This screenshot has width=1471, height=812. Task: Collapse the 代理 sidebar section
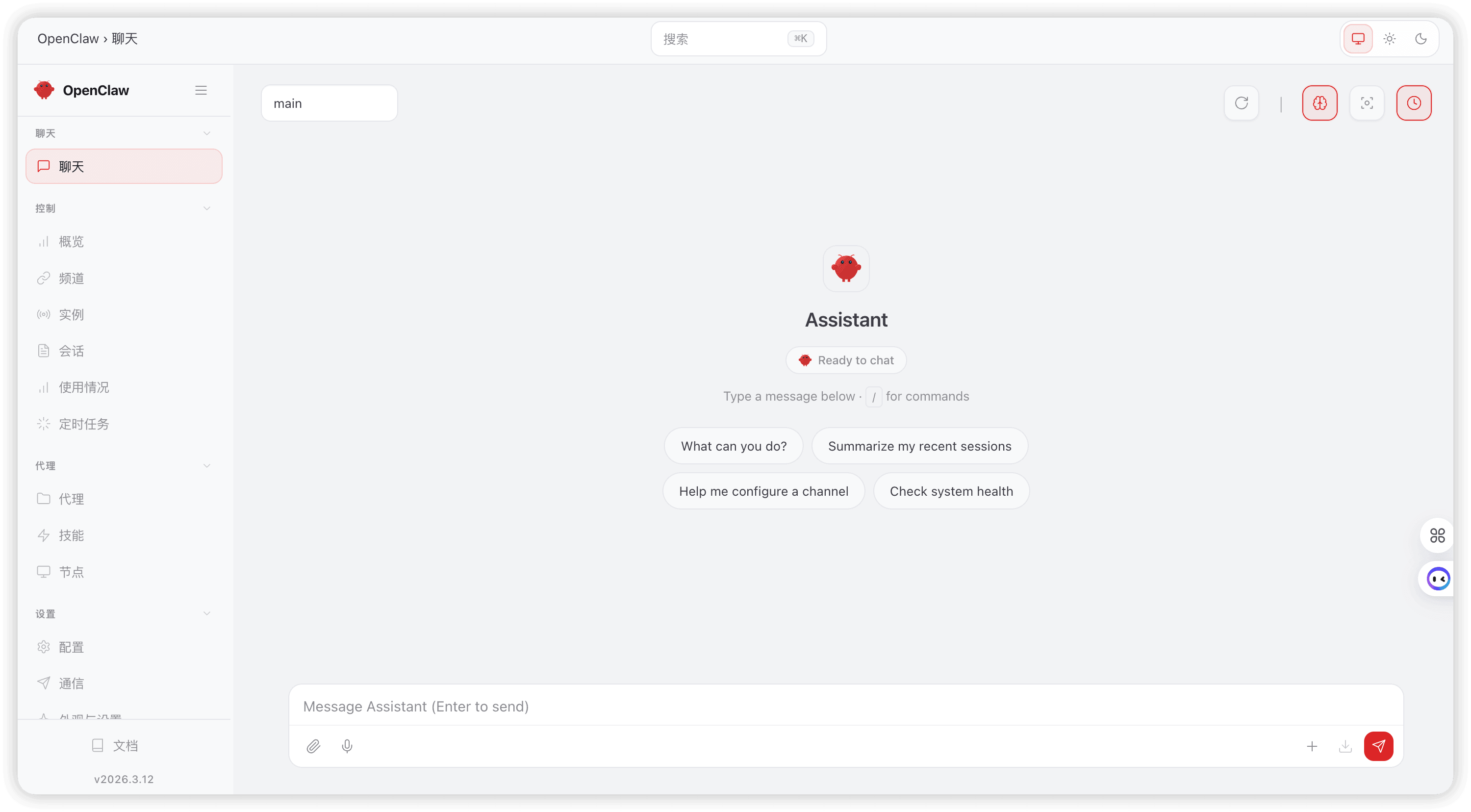(207, 466)
